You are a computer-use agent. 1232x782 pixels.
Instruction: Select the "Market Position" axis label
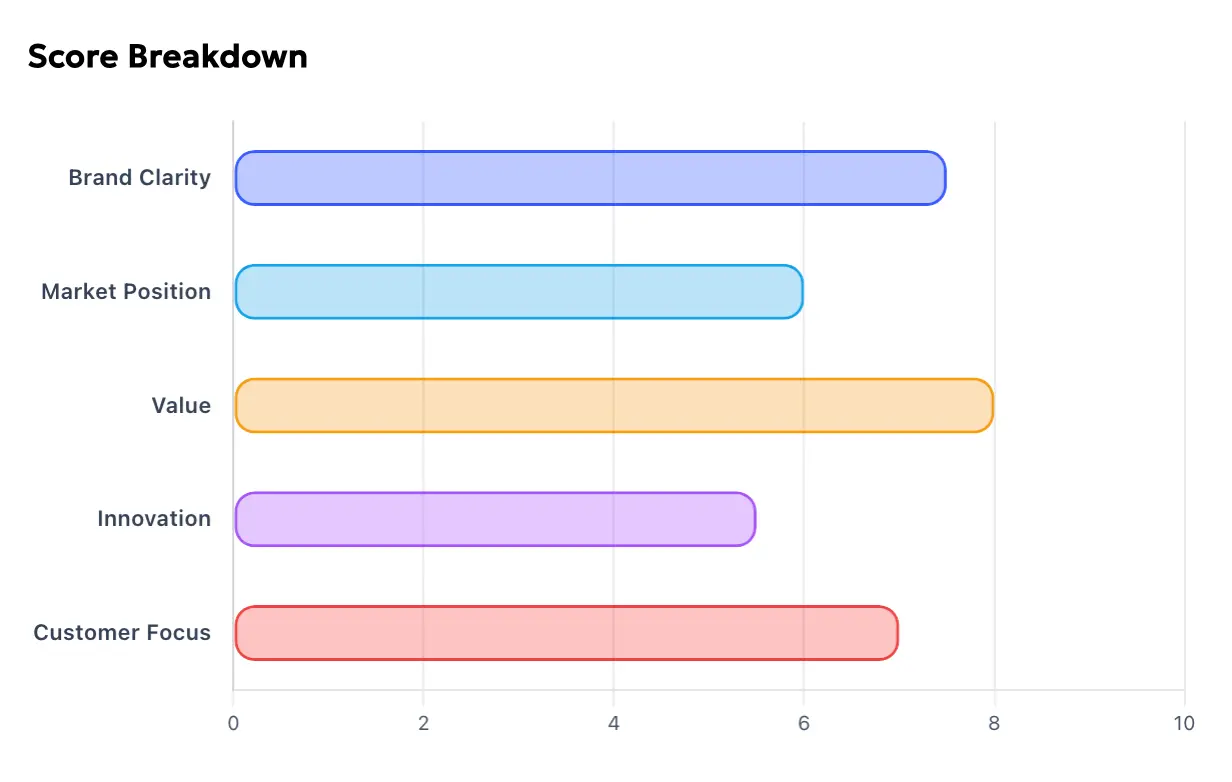click(126, 292)
